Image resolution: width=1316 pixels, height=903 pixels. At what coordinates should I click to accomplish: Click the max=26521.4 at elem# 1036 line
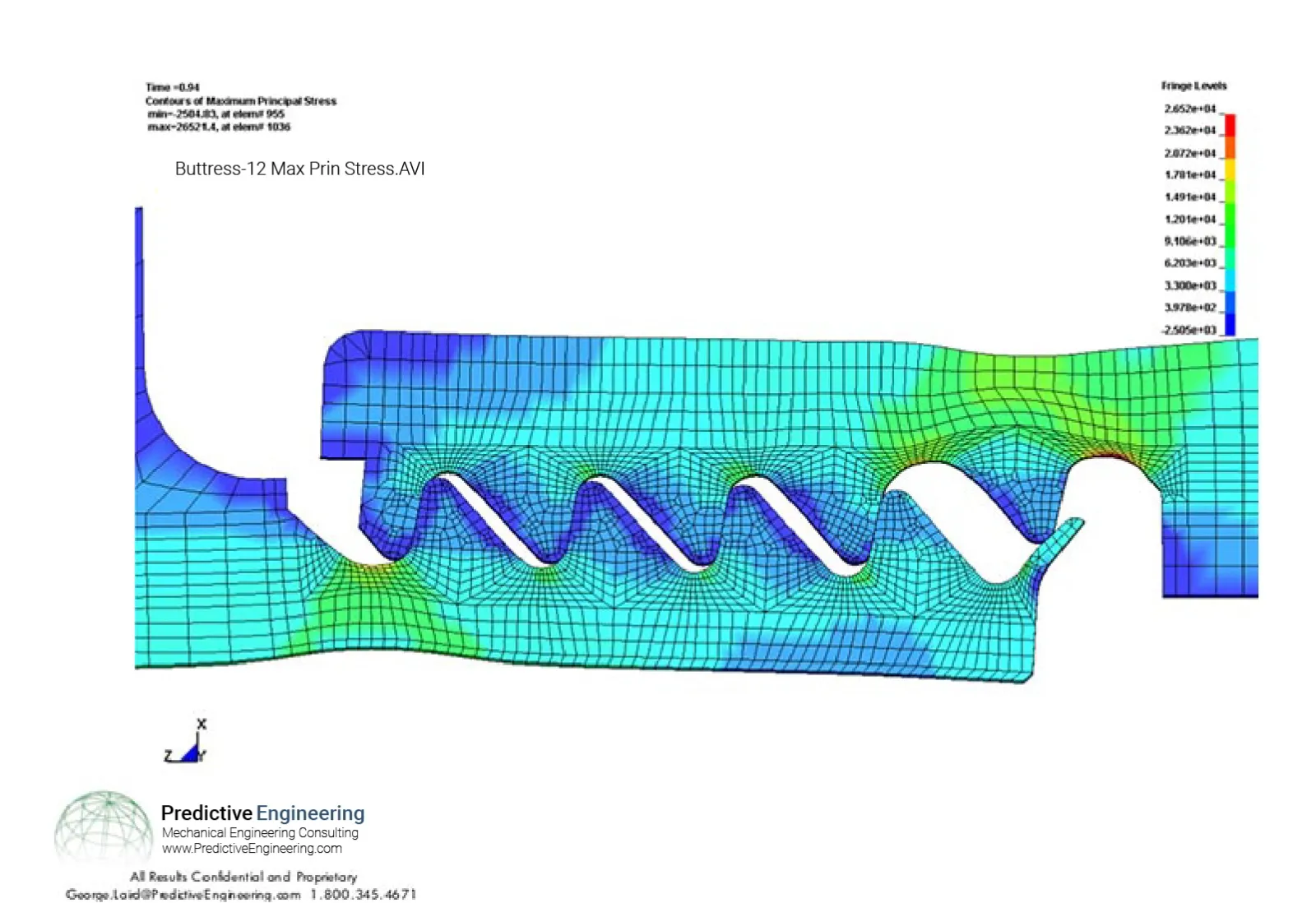pyautogui.click(x=219, y=127)
